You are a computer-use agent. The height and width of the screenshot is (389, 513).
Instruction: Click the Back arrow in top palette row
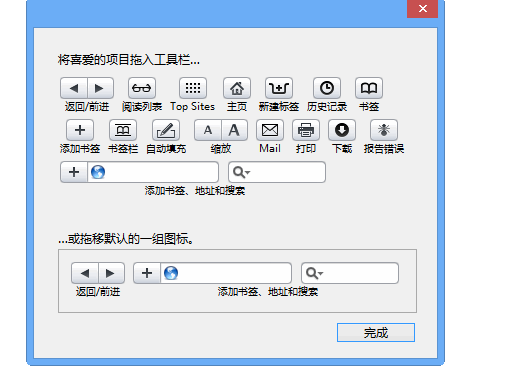[x=74, y=88]
